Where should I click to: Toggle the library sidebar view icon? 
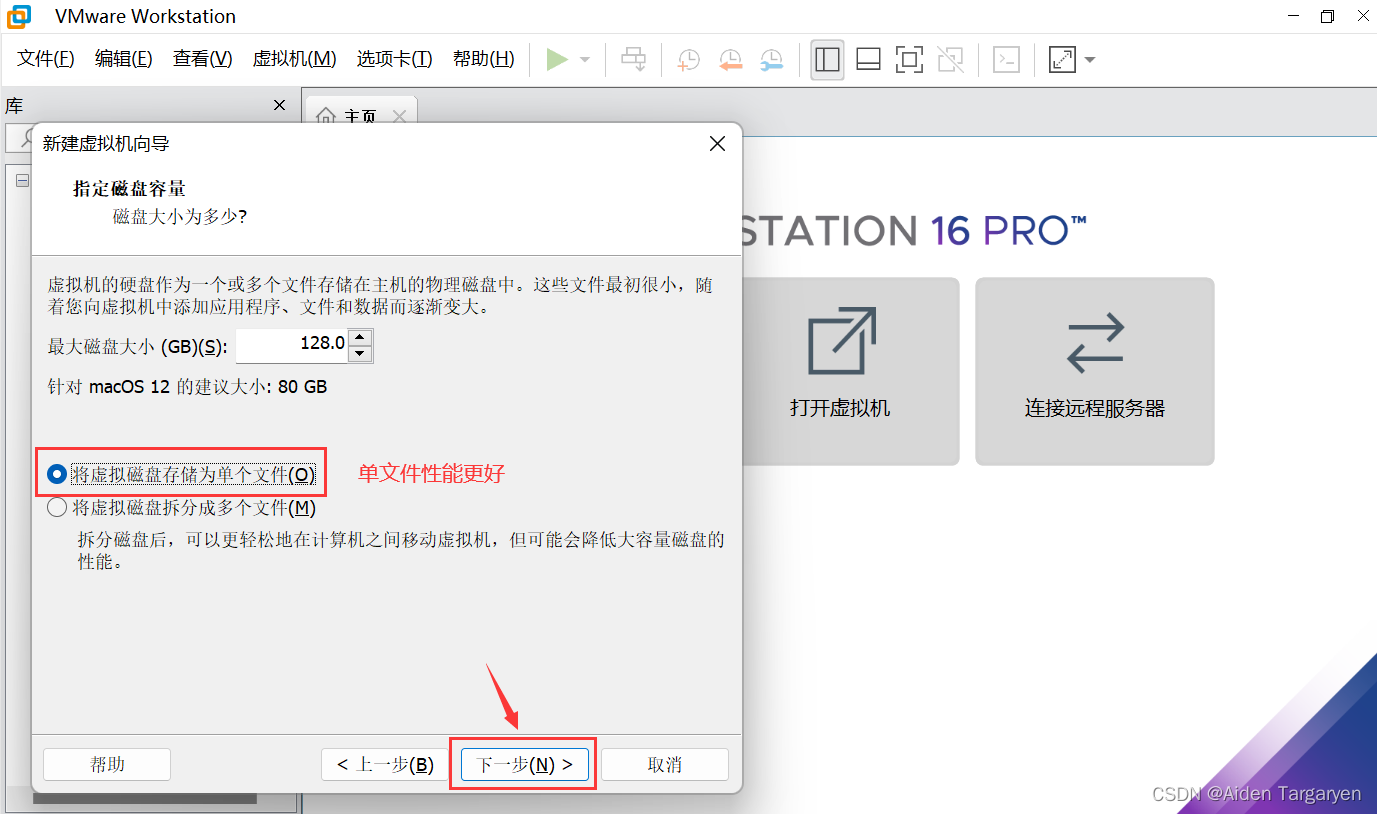827,60
